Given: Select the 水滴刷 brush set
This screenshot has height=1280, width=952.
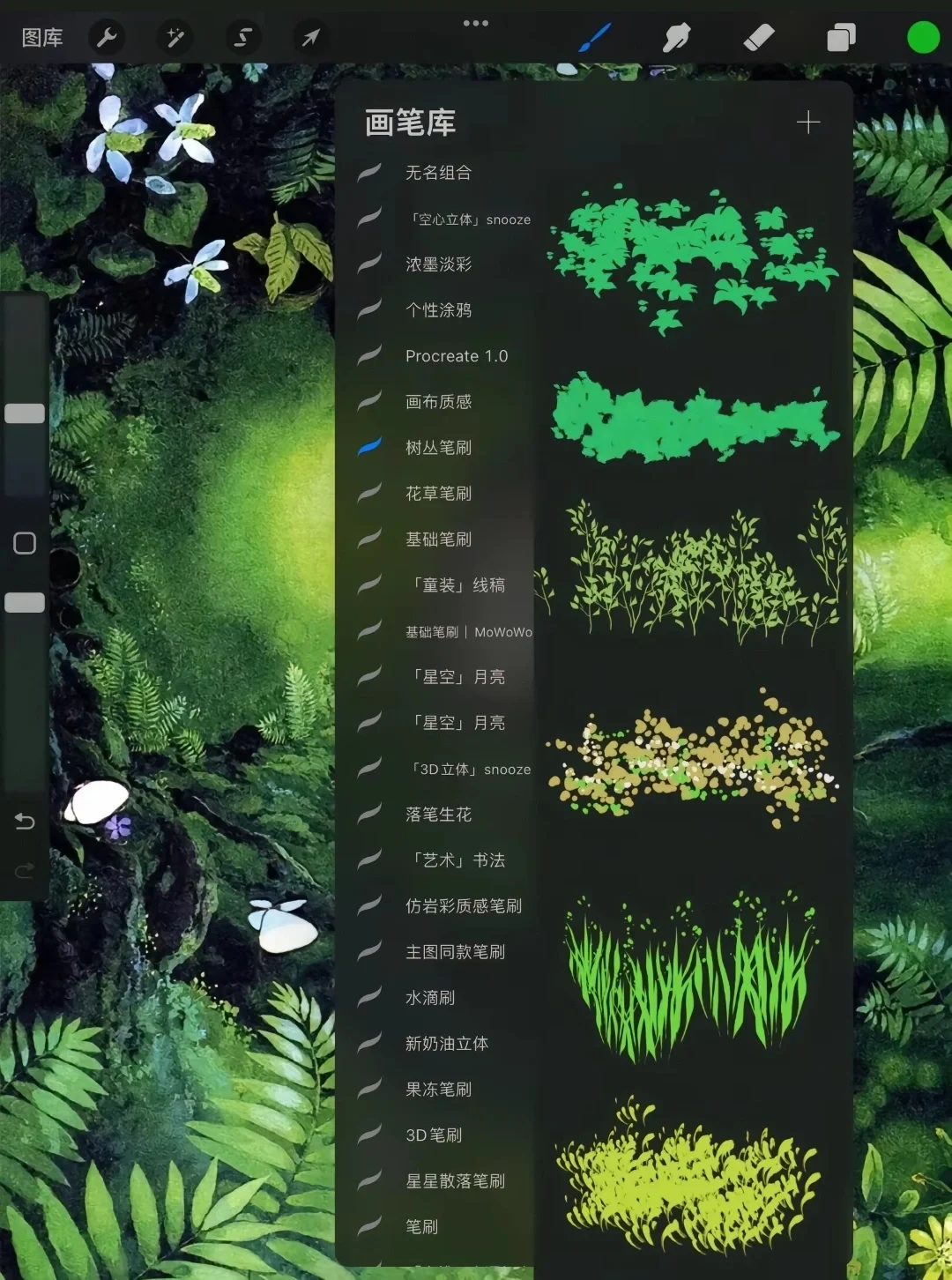Looking at the screenshot, I should point(429,998).
